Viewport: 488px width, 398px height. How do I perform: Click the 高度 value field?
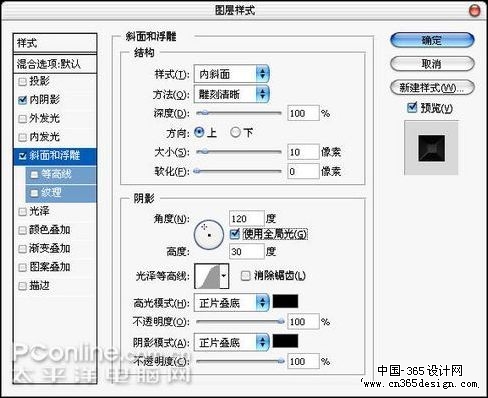247,251
